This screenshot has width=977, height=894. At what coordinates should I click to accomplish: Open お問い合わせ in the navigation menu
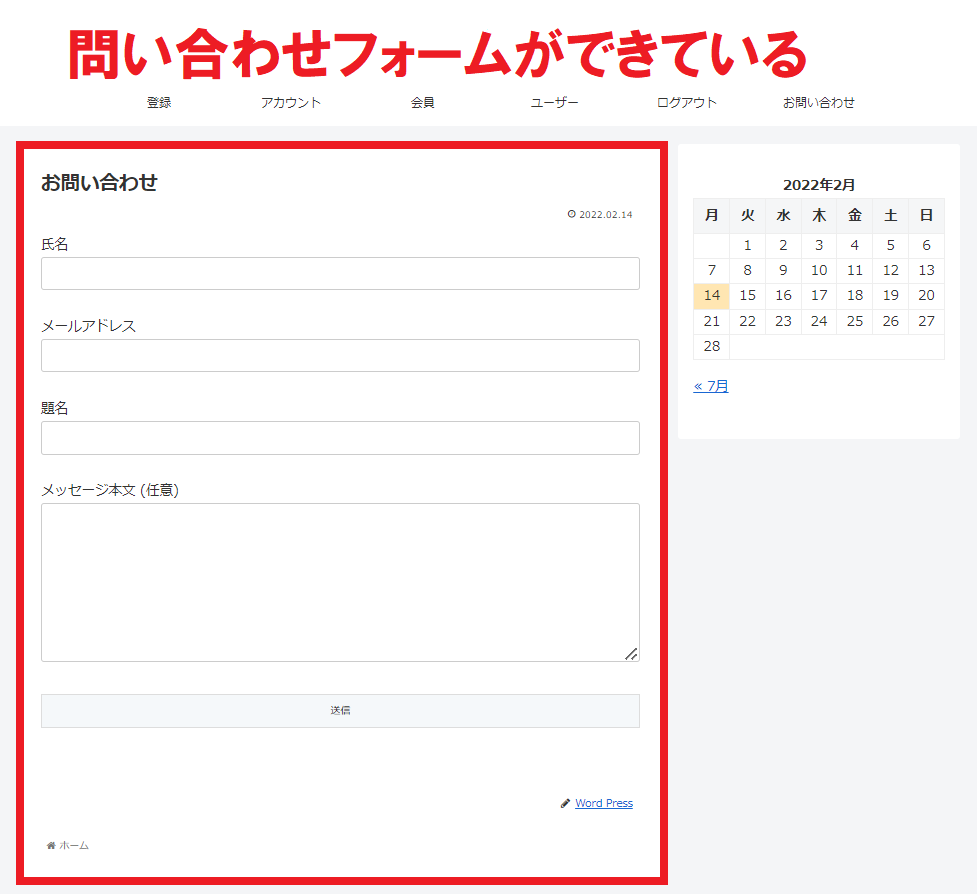pos(818,103)
